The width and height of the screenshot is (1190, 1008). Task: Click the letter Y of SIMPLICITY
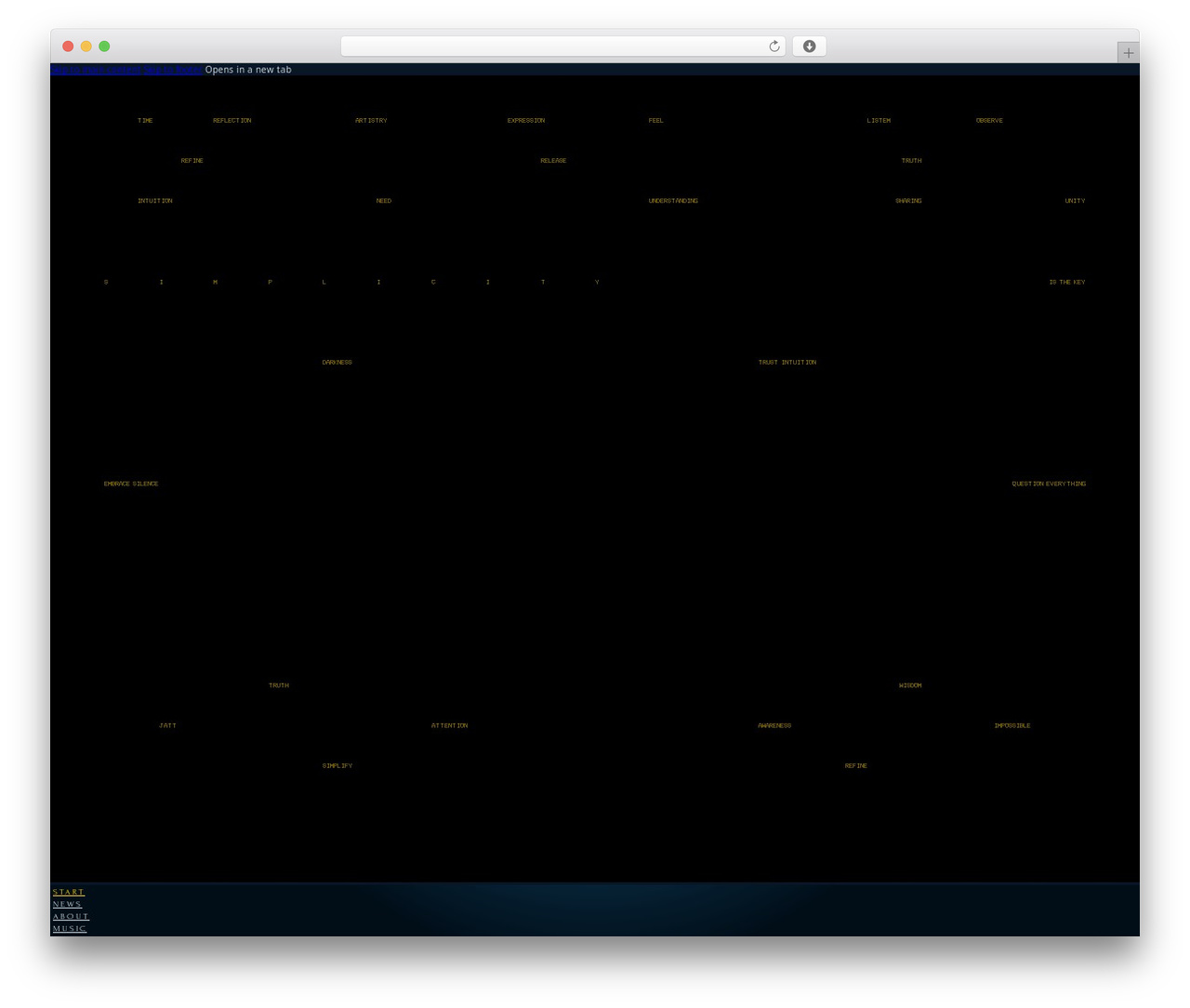[x=597, y=282]
